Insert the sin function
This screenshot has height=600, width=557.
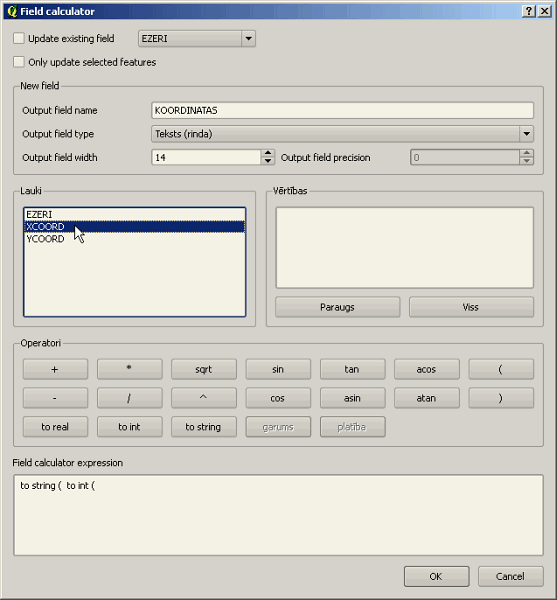(278, 369)
